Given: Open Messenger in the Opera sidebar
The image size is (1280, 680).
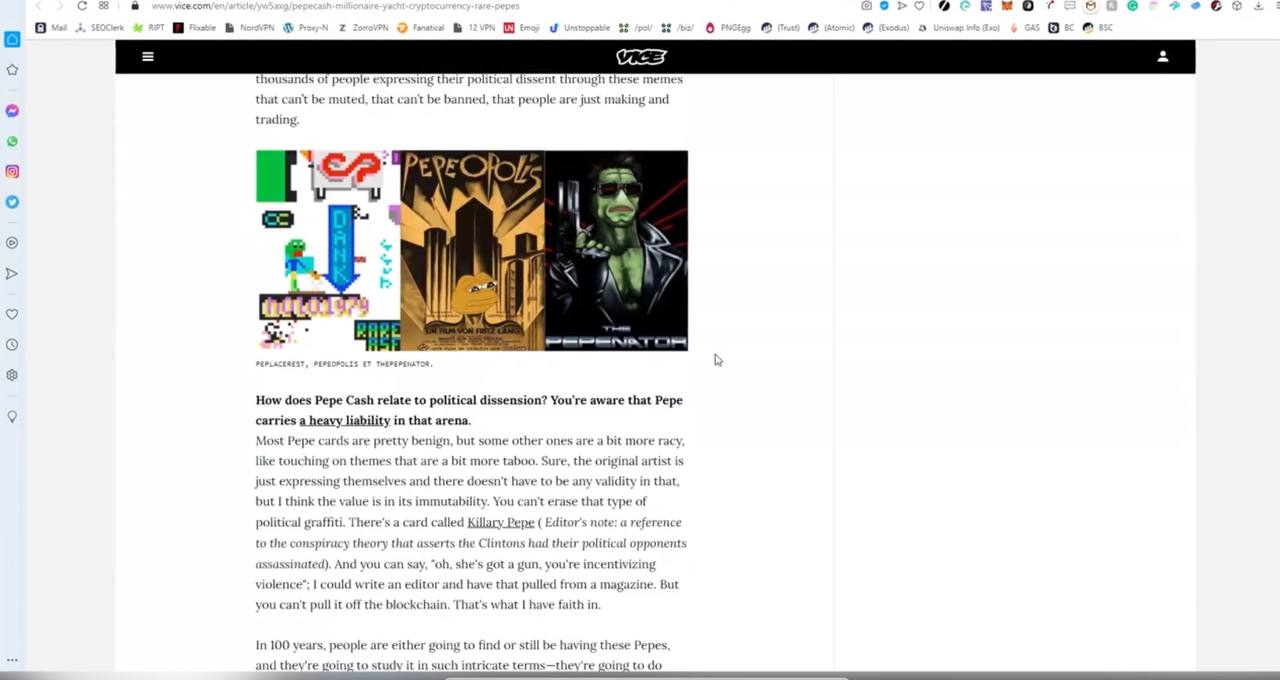Looking at the screenshot, I should click(x=12, y=111).
